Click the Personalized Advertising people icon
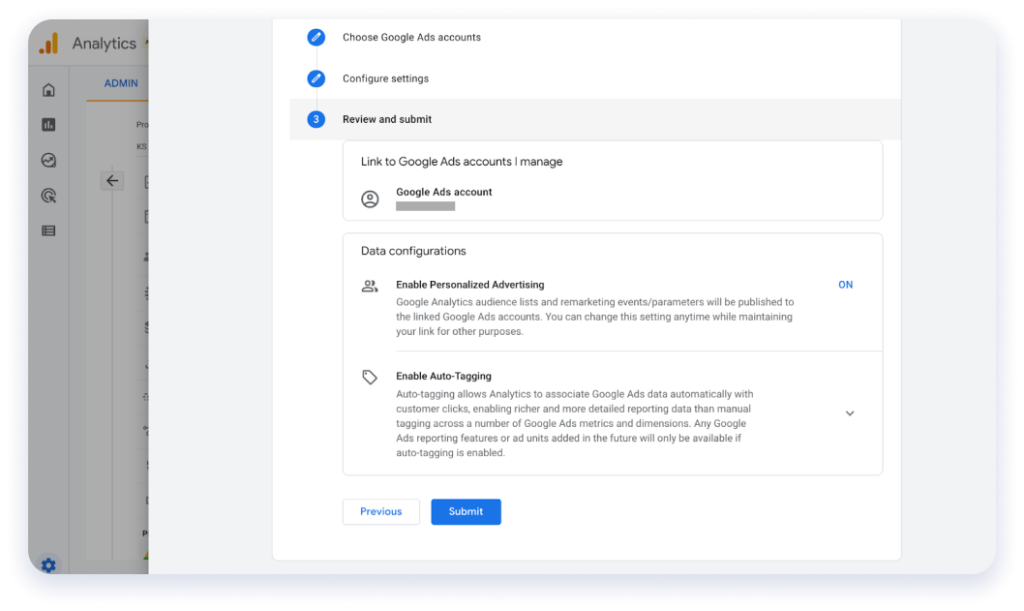 click(x=370, y=286)
